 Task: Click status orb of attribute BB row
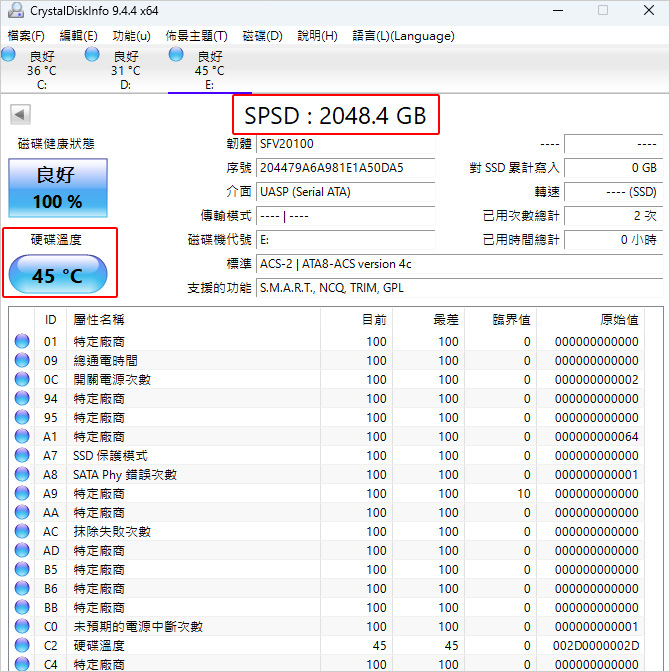(x=22, y=607)
